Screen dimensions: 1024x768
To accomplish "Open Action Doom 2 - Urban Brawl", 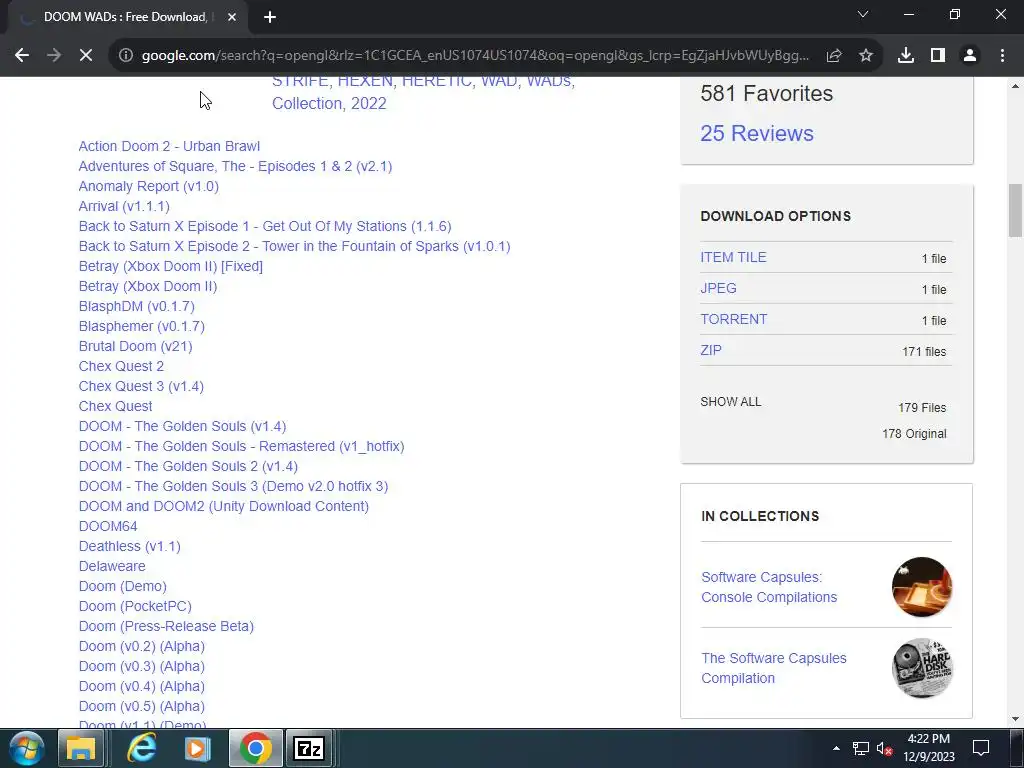I will coord(169,146).
